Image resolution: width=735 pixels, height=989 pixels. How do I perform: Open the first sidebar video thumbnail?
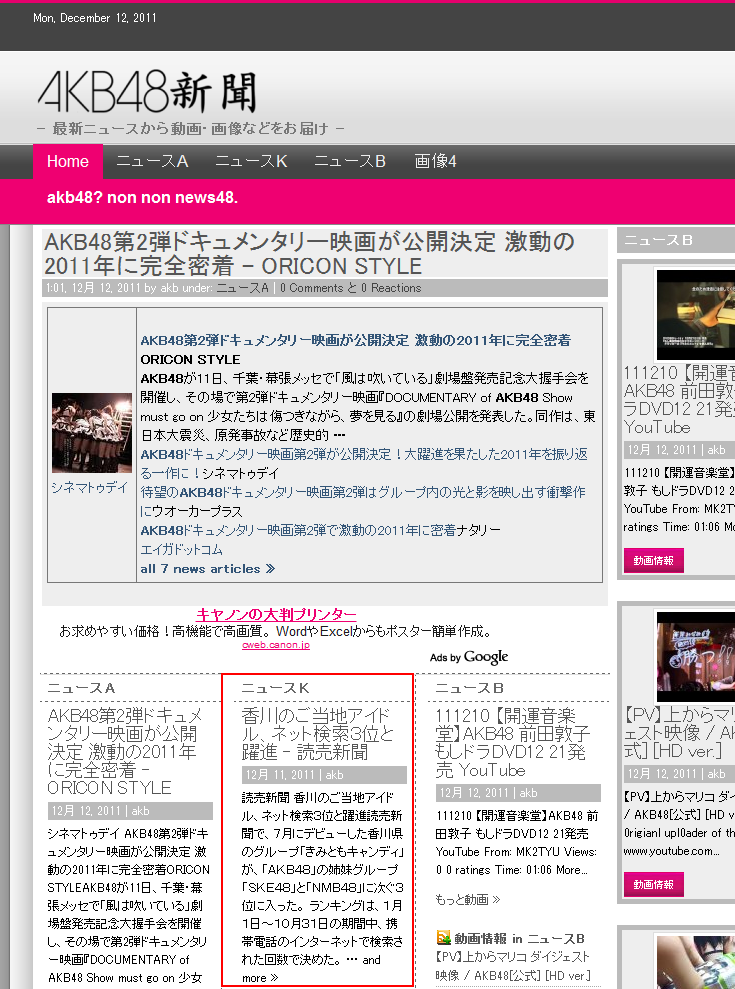(x=695, y=314)
